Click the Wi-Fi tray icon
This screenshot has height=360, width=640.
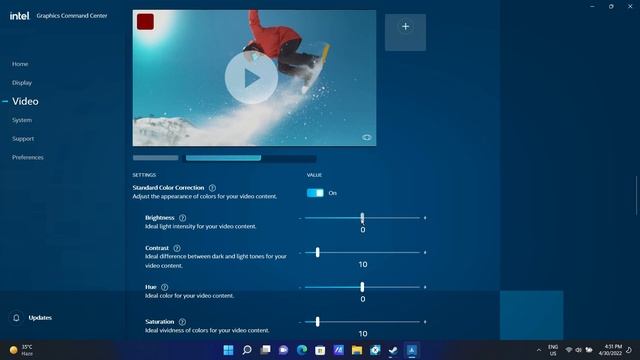pyautogui.click(x=569, y=350)
